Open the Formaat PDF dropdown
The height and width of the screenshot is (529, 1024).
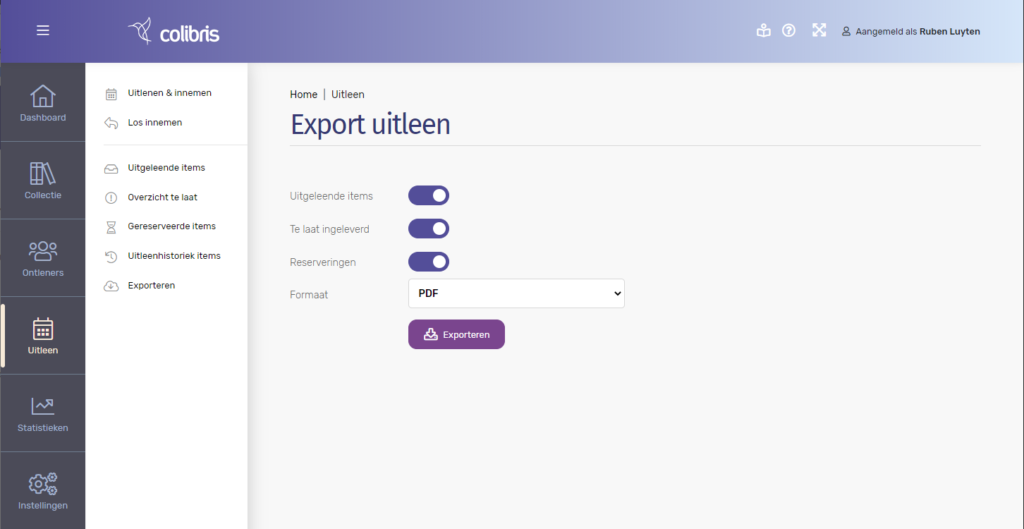[x=516, y=293]
